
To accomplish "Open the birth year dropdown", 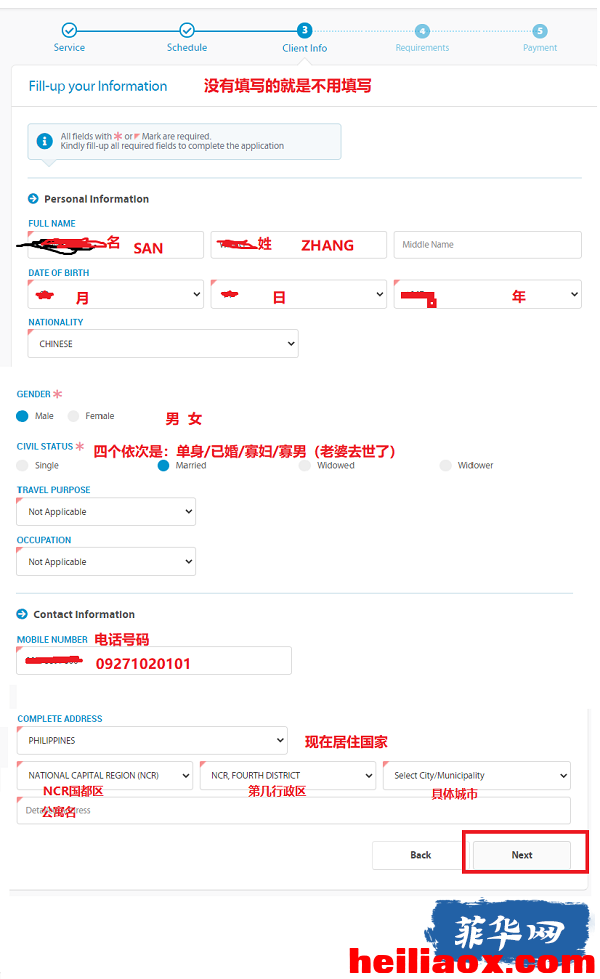I will pos(488,294).
